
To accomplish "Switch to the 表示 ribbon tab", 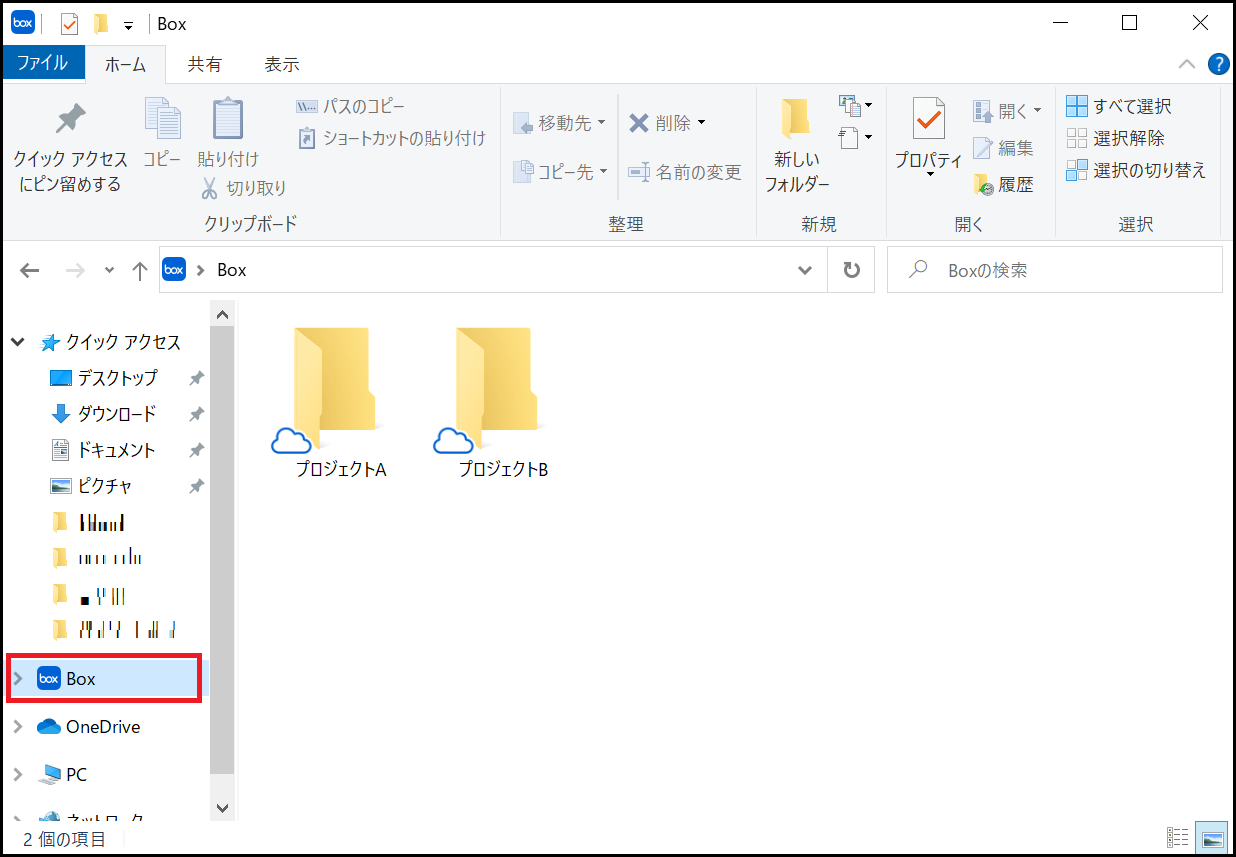I will tap(282, 64).
